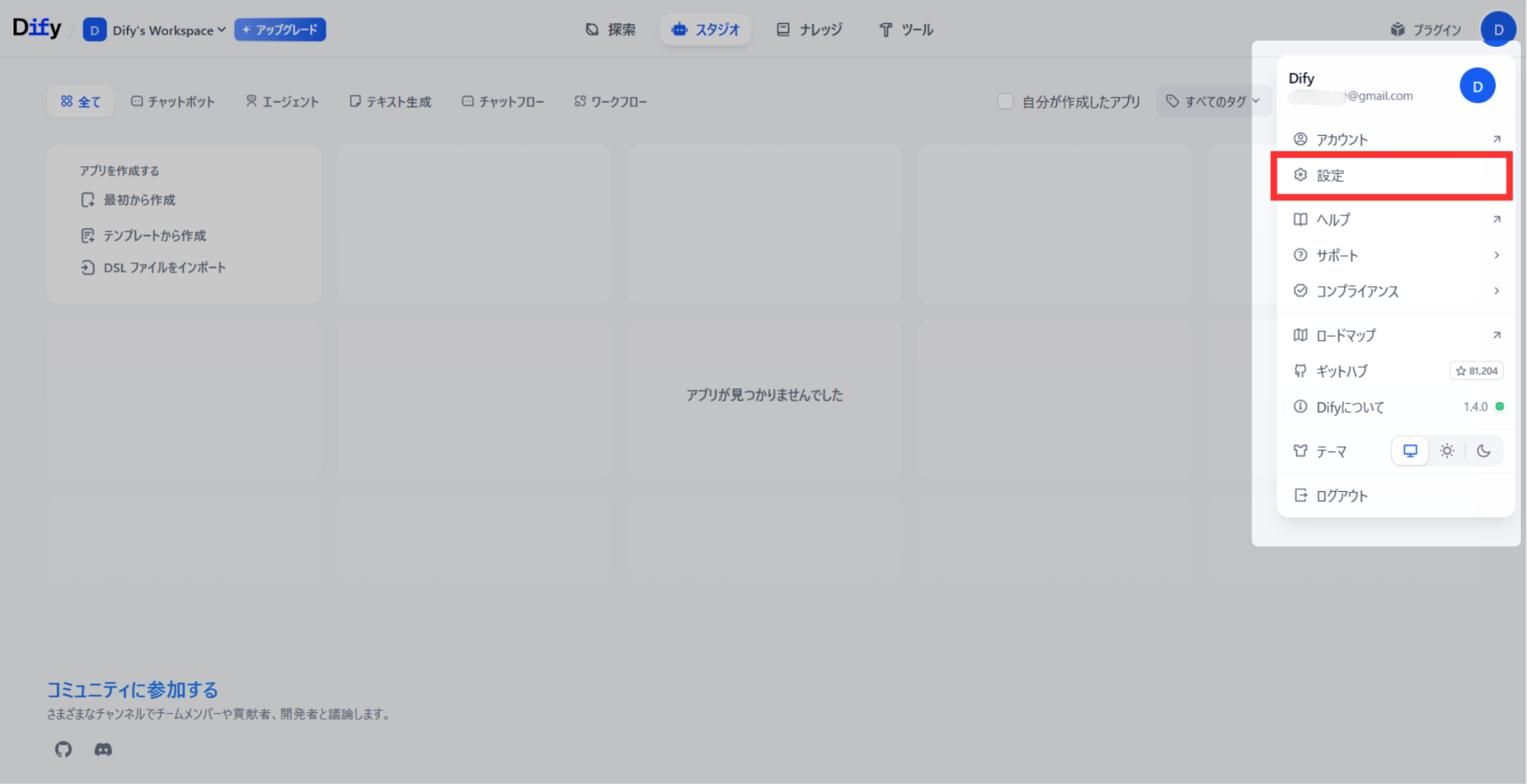Switch to the チャットフロー filter tab

coord(503,101)
